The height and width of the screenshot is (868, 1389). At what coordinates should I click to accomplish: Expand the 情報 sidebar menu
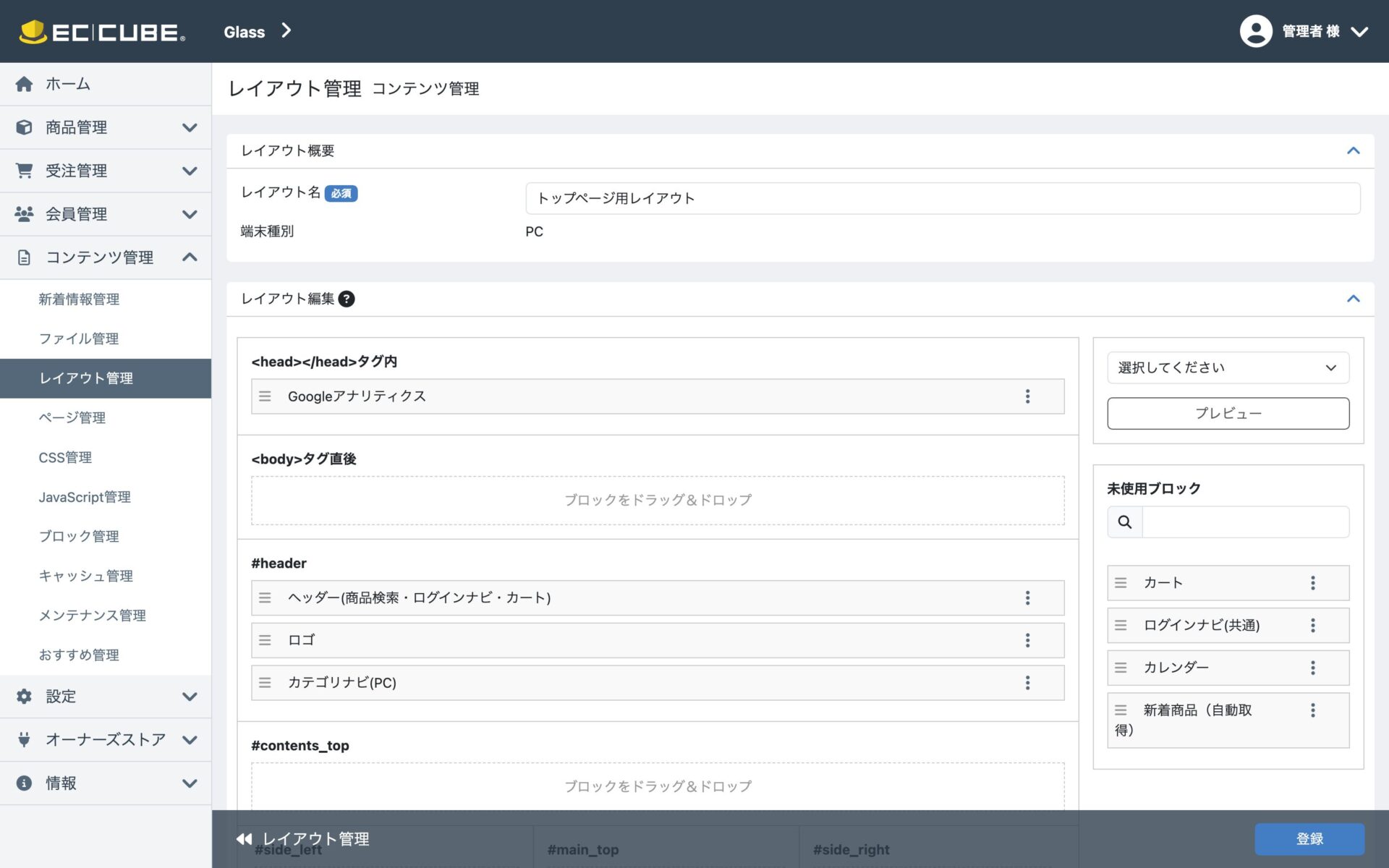[x=106, y=783]
